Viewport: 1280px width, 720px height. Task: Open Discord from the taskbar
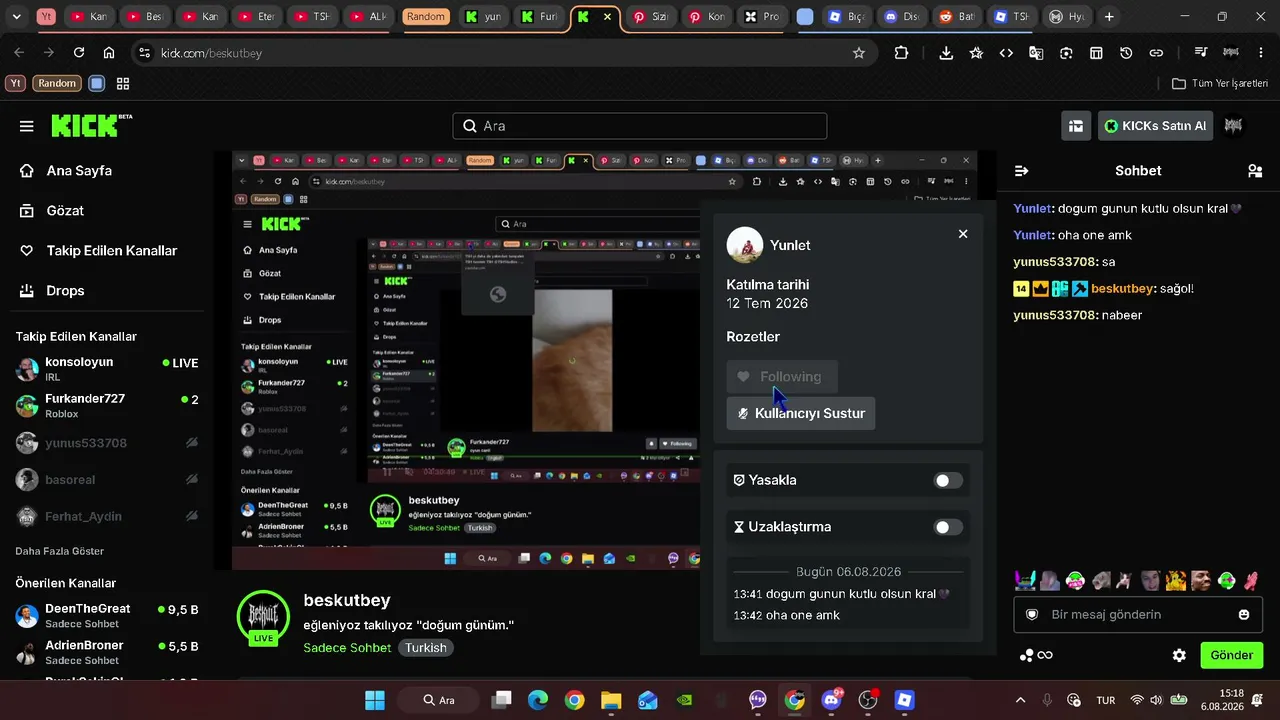pos(831,700)
